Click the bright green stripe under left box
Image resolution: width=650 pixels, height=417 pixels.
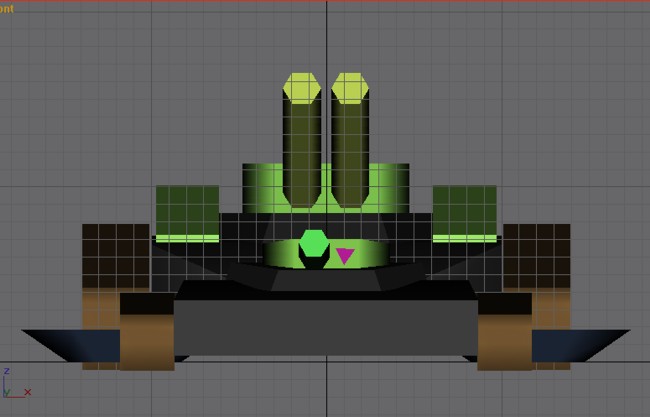(x=187, y=238)
